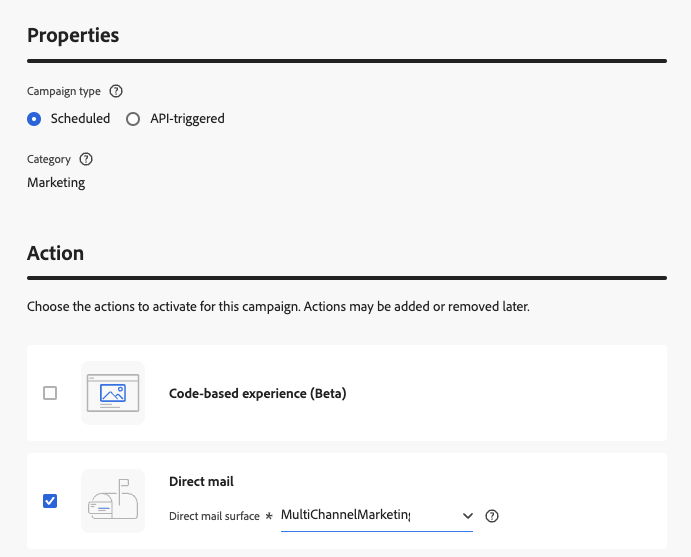
Task: Select the API-triggered campaign type
Action: pos(133,119)
